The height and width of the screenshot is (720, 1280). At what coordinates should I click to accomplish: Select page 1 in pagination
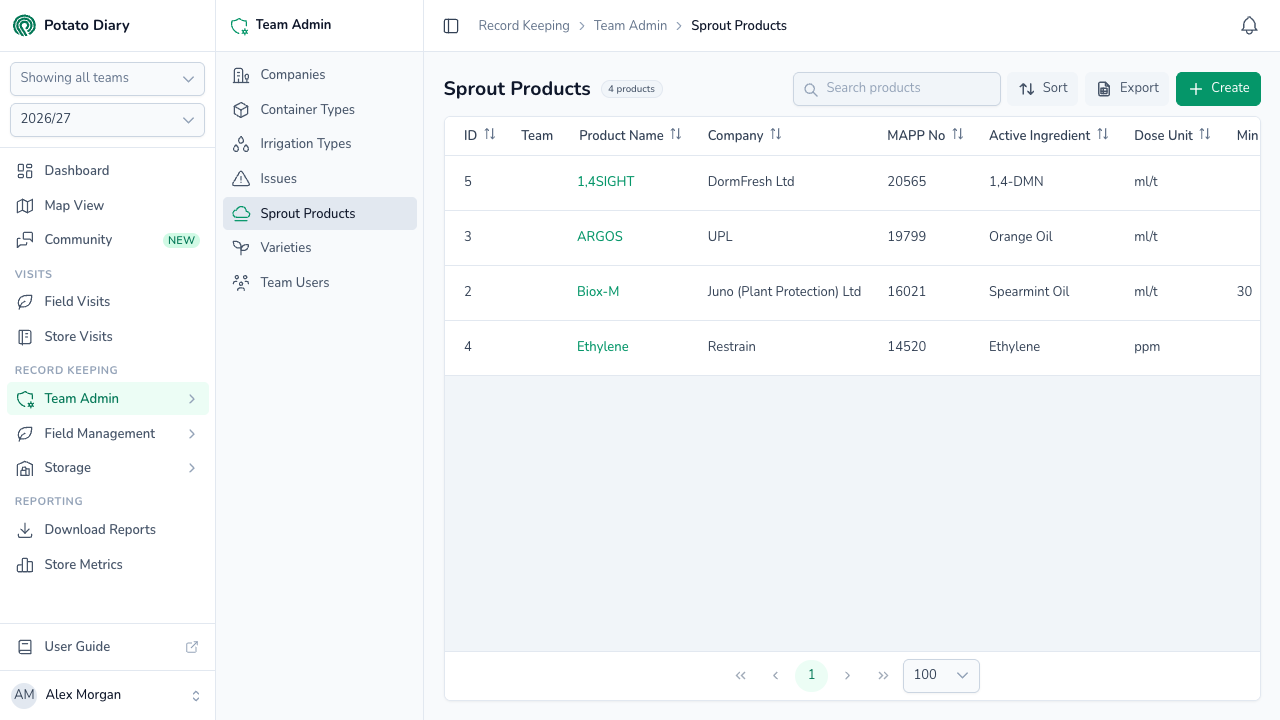tap(811, 675)
